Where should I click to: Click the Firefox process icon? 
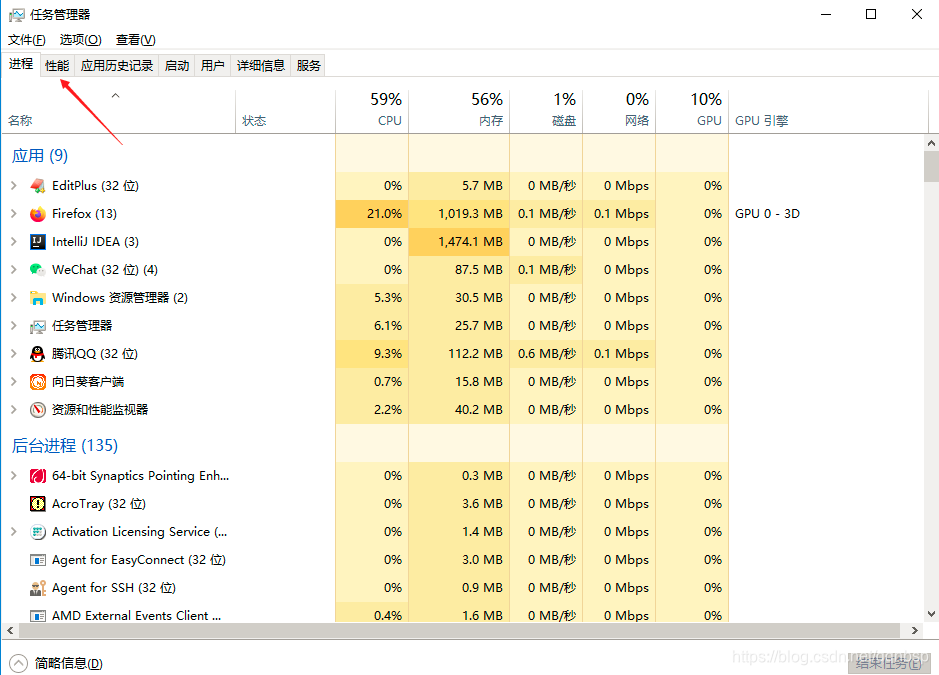click(x=38, y=213)
